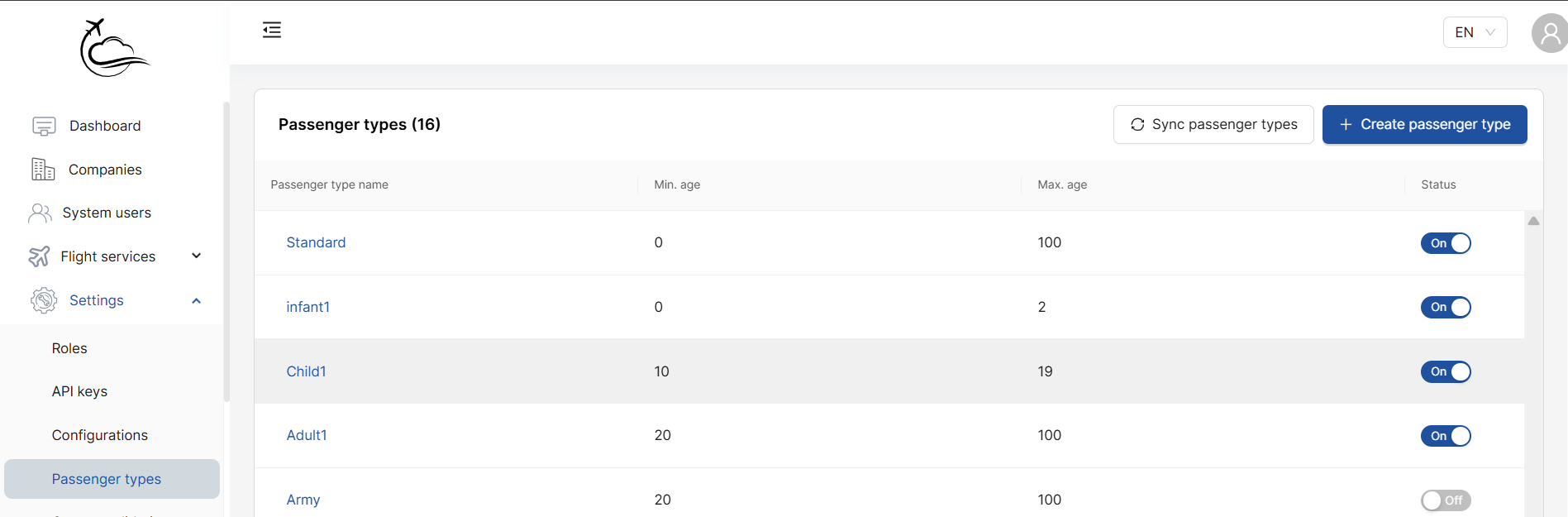1568x517 pixels.
Task: Disable the Child1 status switch
Action: coord(1446,372)
